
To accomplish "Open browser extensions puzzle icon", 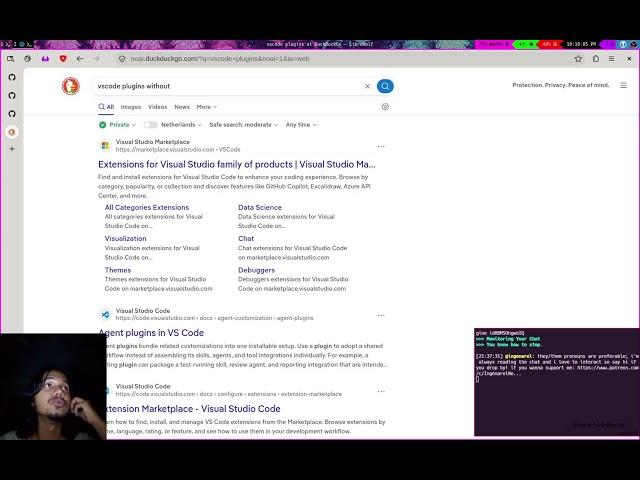I will point(596,59).
